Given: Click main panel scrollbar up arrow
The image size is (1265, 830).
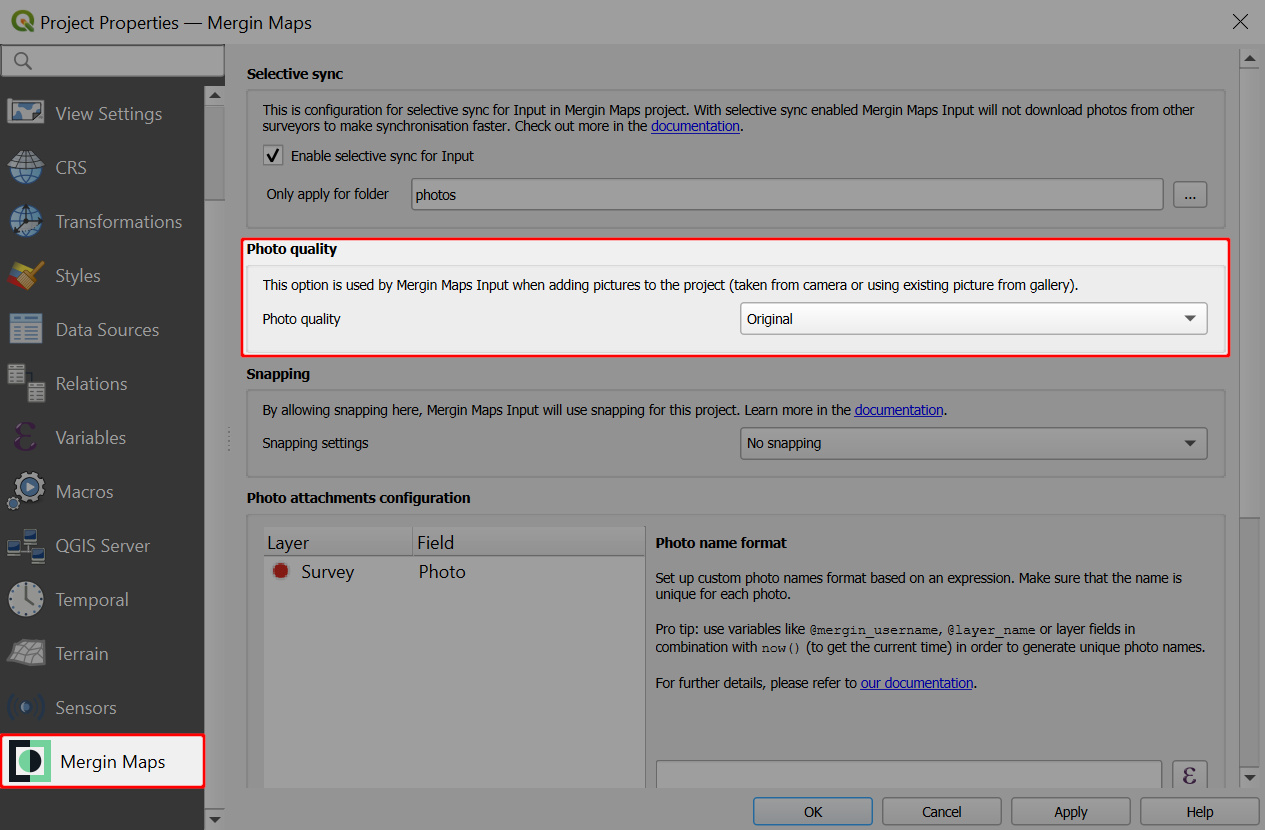Looking at the screenshot, I should click(1249, 60).
